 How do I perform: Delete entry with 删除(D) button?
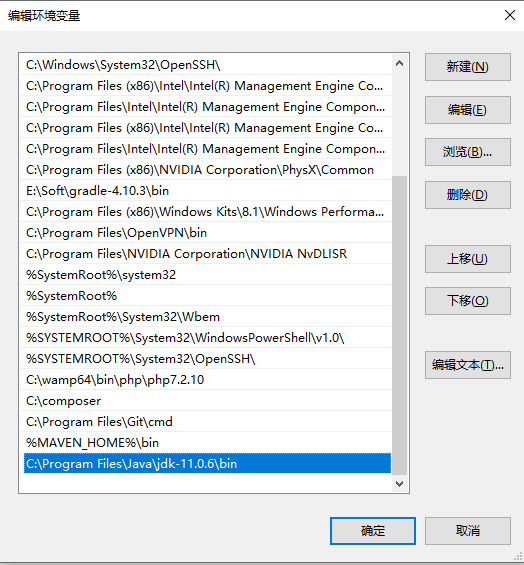coord(467,195)
